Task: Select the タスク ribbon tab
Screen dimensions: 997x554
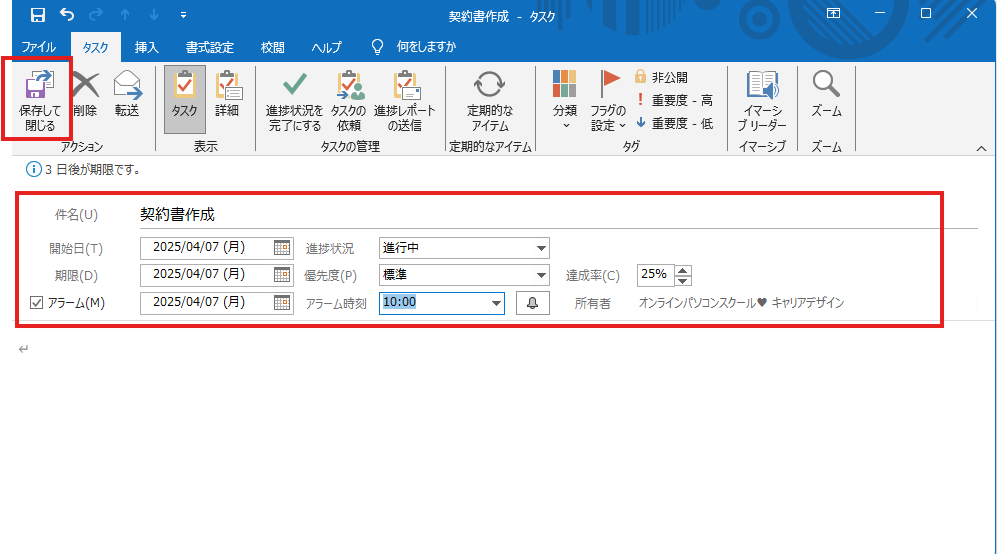Action: 95,47
